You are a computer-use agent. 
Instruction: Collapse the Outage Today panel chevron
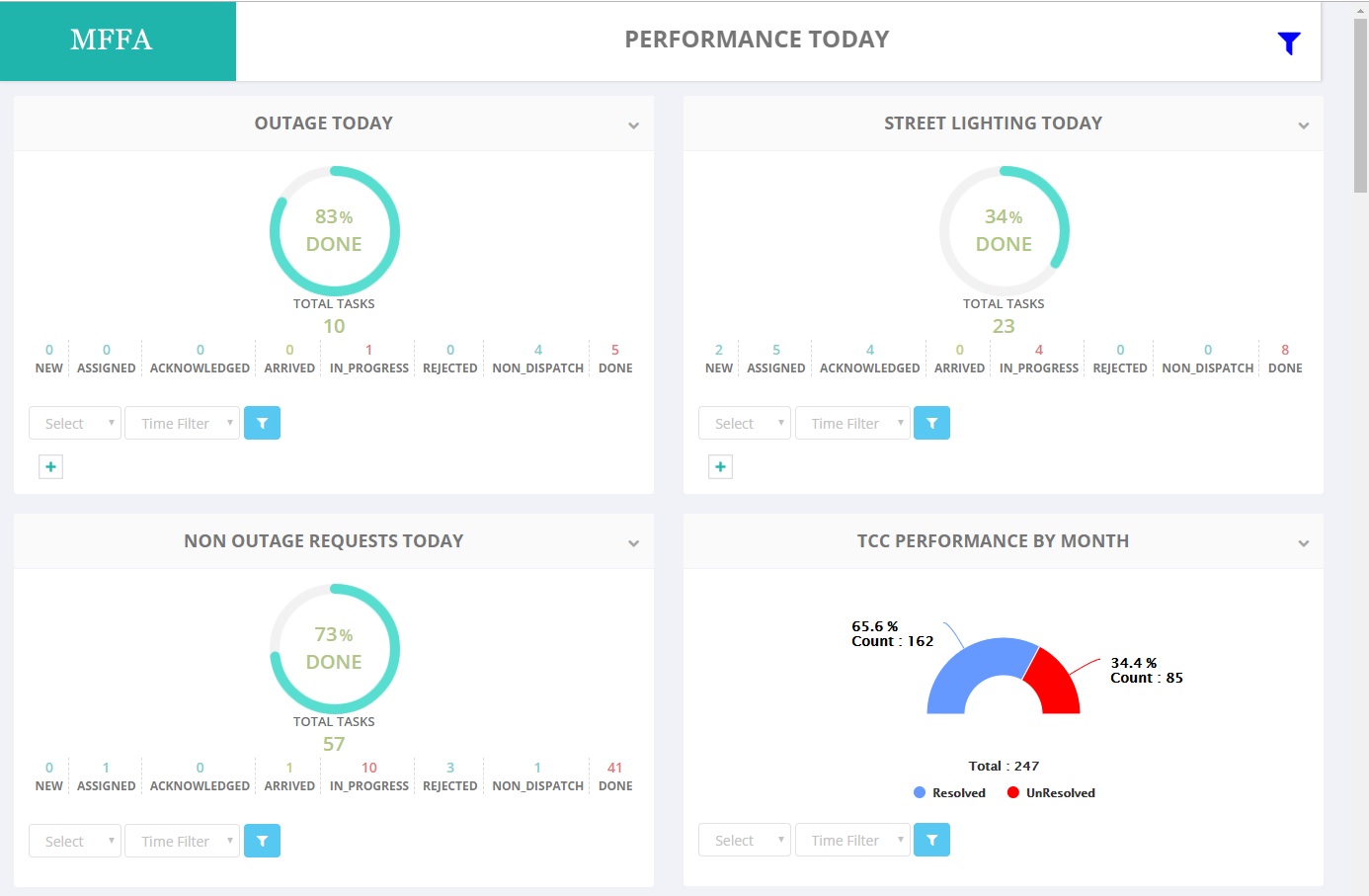(633, 125)
